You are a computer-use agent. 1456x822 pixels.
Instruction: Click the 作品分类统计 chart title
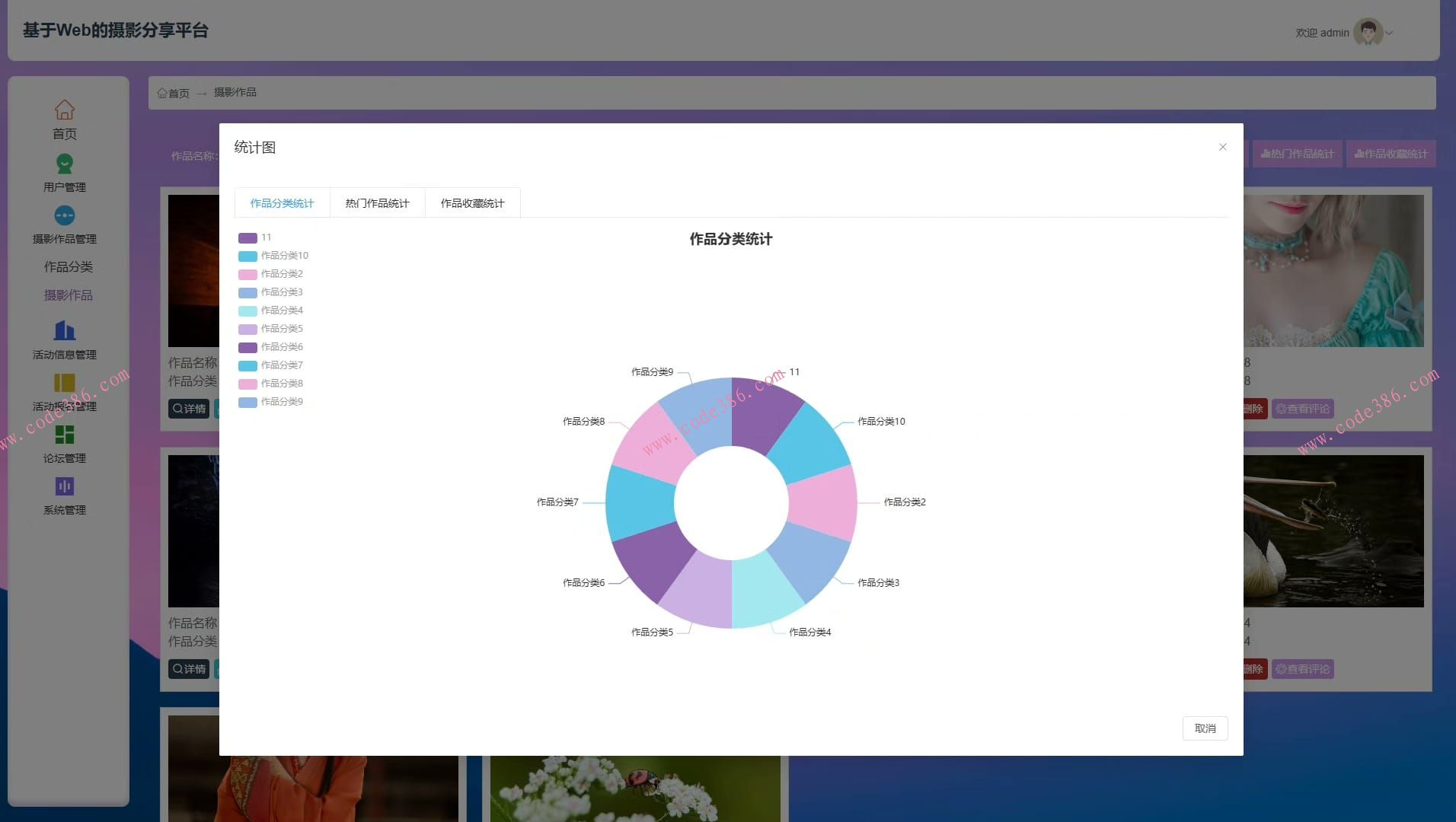point(731,239)
